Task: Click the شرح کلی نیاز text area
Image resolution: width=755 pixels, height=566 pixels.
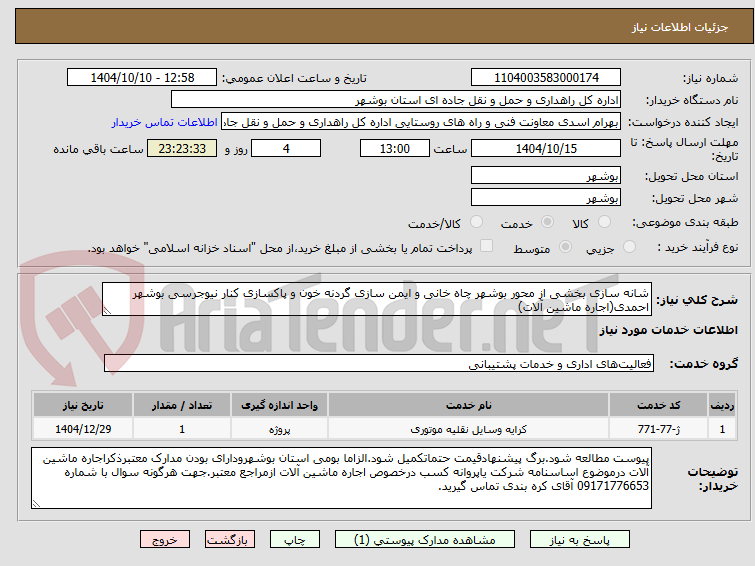Action: tap(377, 300)
